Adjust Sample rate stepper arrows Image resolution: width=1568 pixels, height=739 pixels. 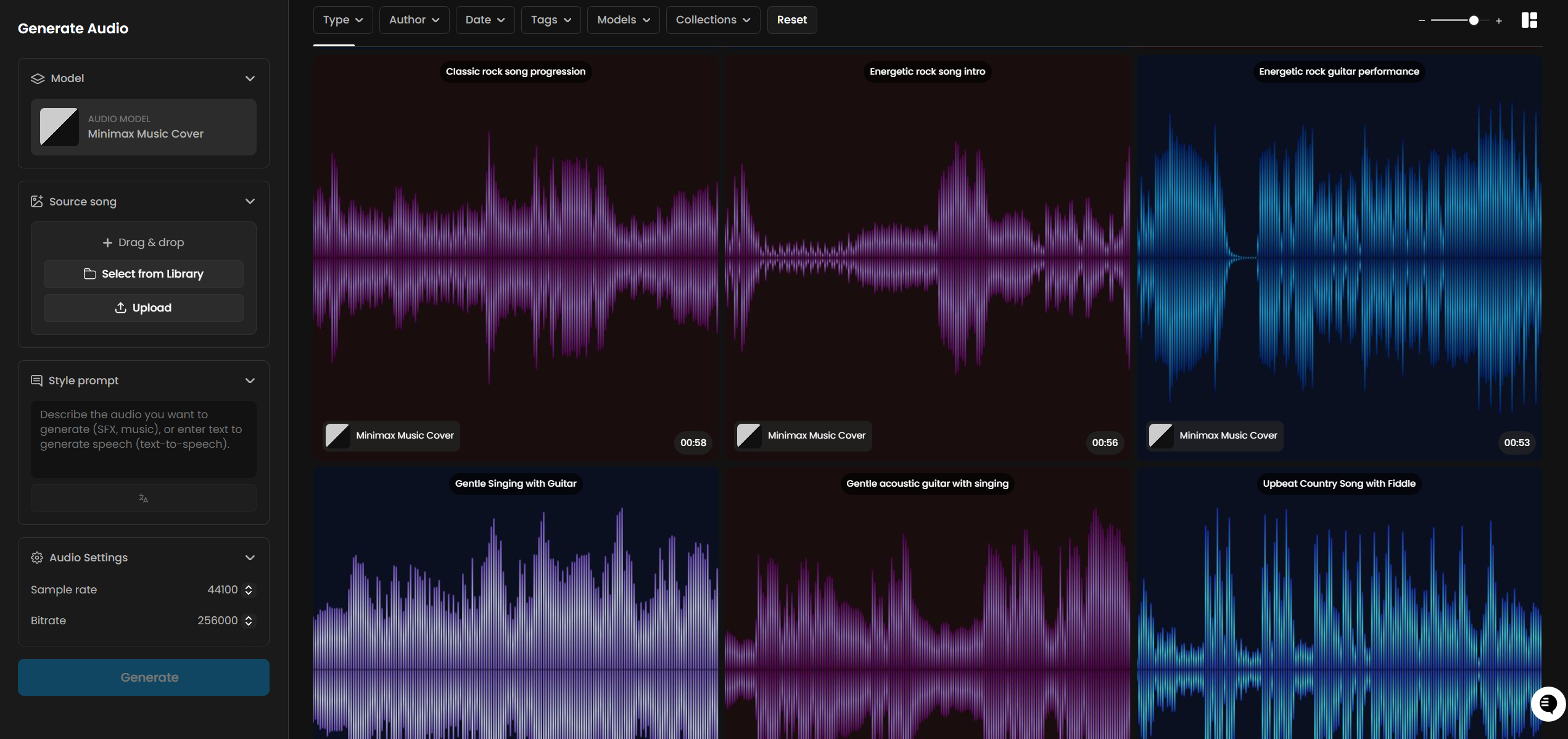[249, 590]
